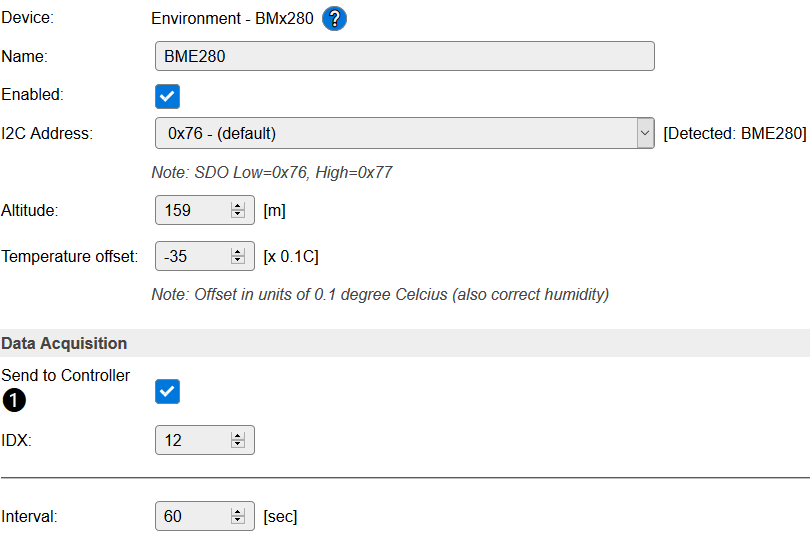Decrease Interval seconds with down arrow
Image resolution: width=810 pixels, height=541 pixels.
[x=238, y=521]
